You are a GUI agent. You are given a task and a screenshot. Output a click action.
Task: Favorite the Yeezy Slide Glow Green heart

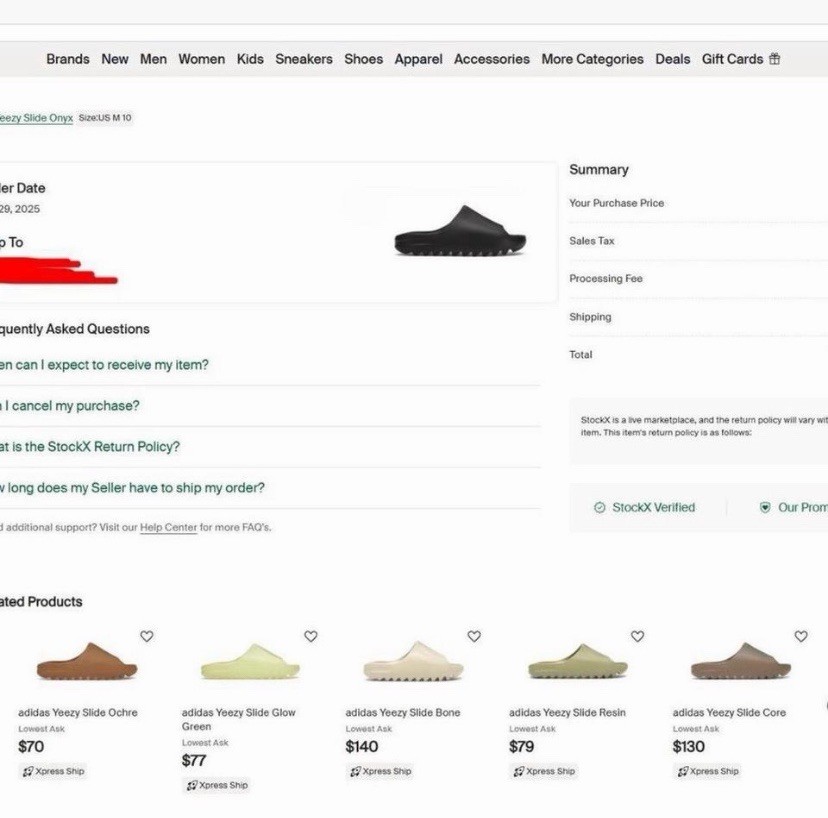coord(311,636)
